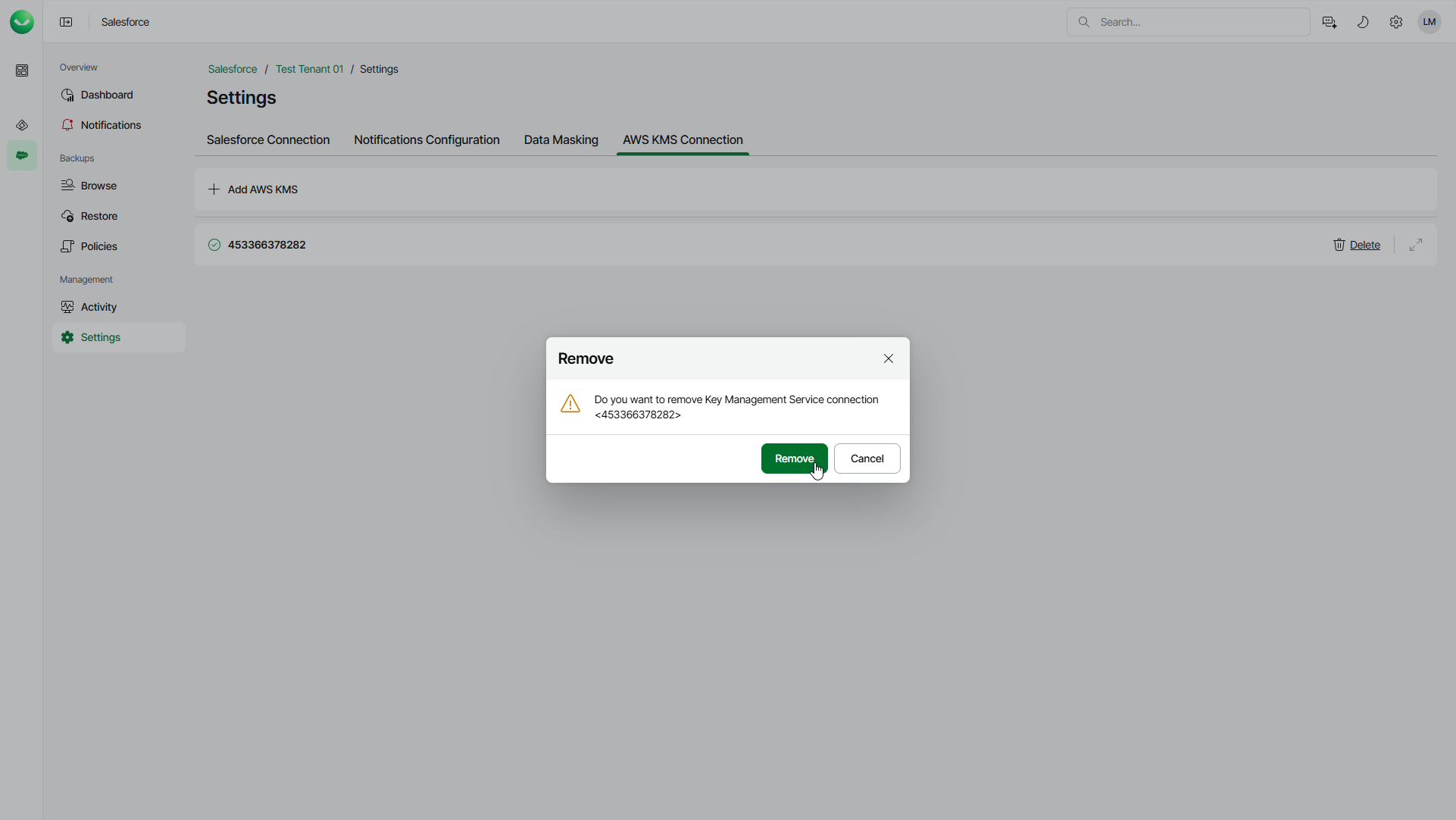Select Salesforce Connection tab
Viewport: 1456px width, 820px height.
coord(267,139)
